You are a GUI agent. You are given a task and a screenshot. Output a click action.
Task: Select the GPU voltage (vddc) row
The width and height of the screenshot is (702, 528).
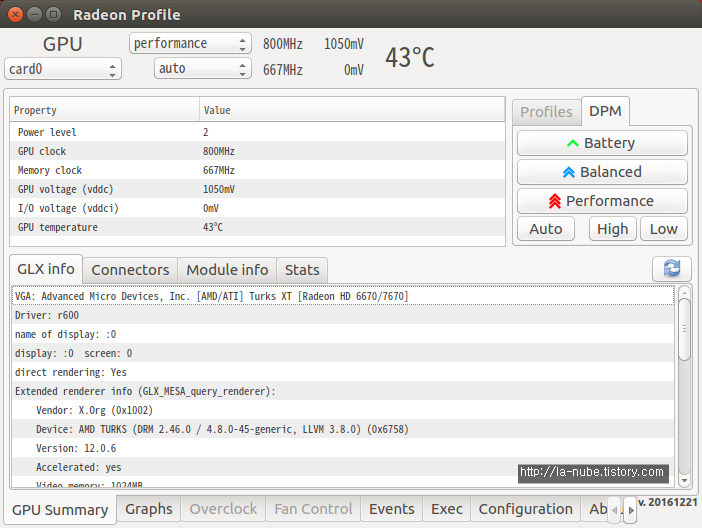pos(257,189)
